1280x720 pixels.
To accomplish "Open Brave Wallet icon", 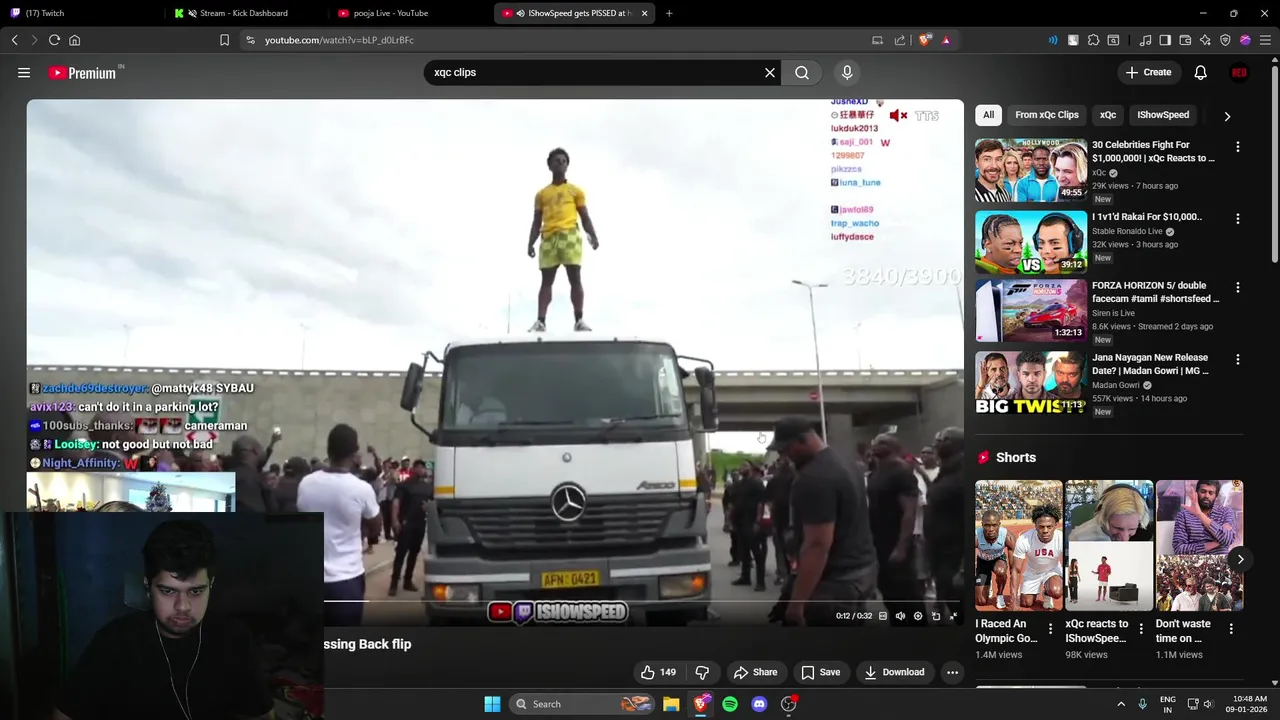I will (x=1185, y=40).
